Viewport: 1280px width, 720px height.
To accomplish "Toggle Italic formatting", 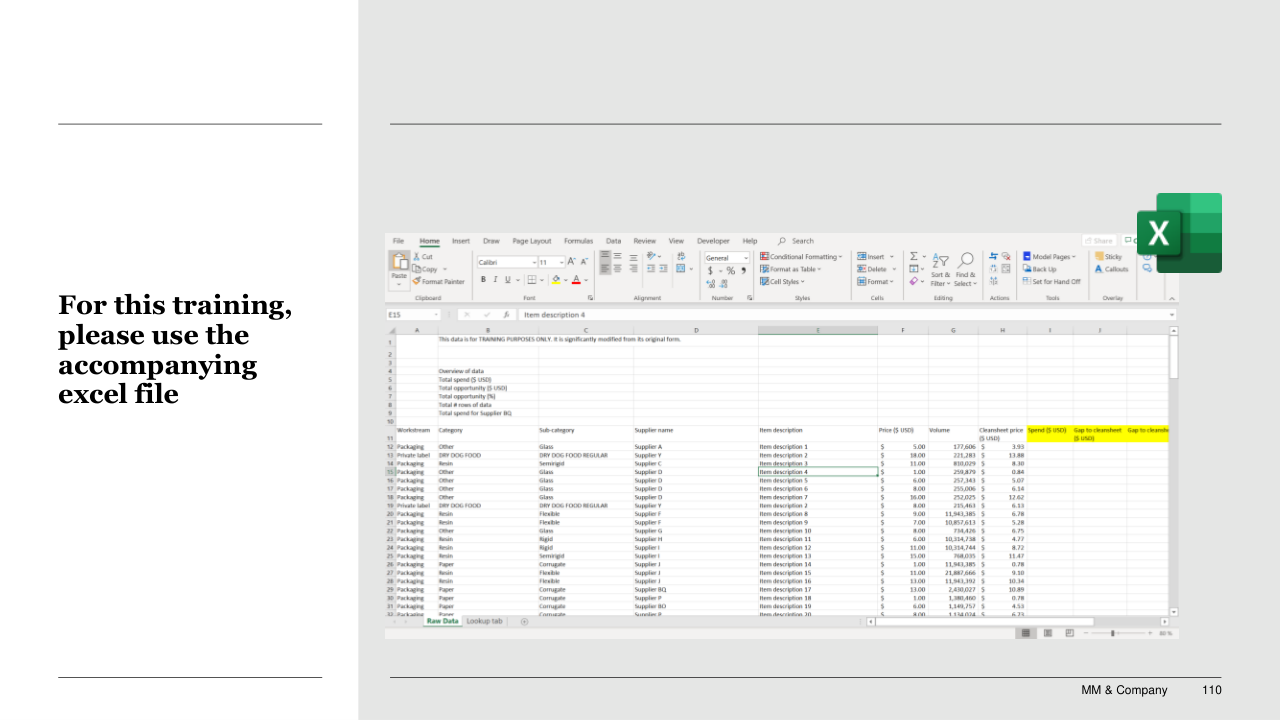I will (495, 280).
